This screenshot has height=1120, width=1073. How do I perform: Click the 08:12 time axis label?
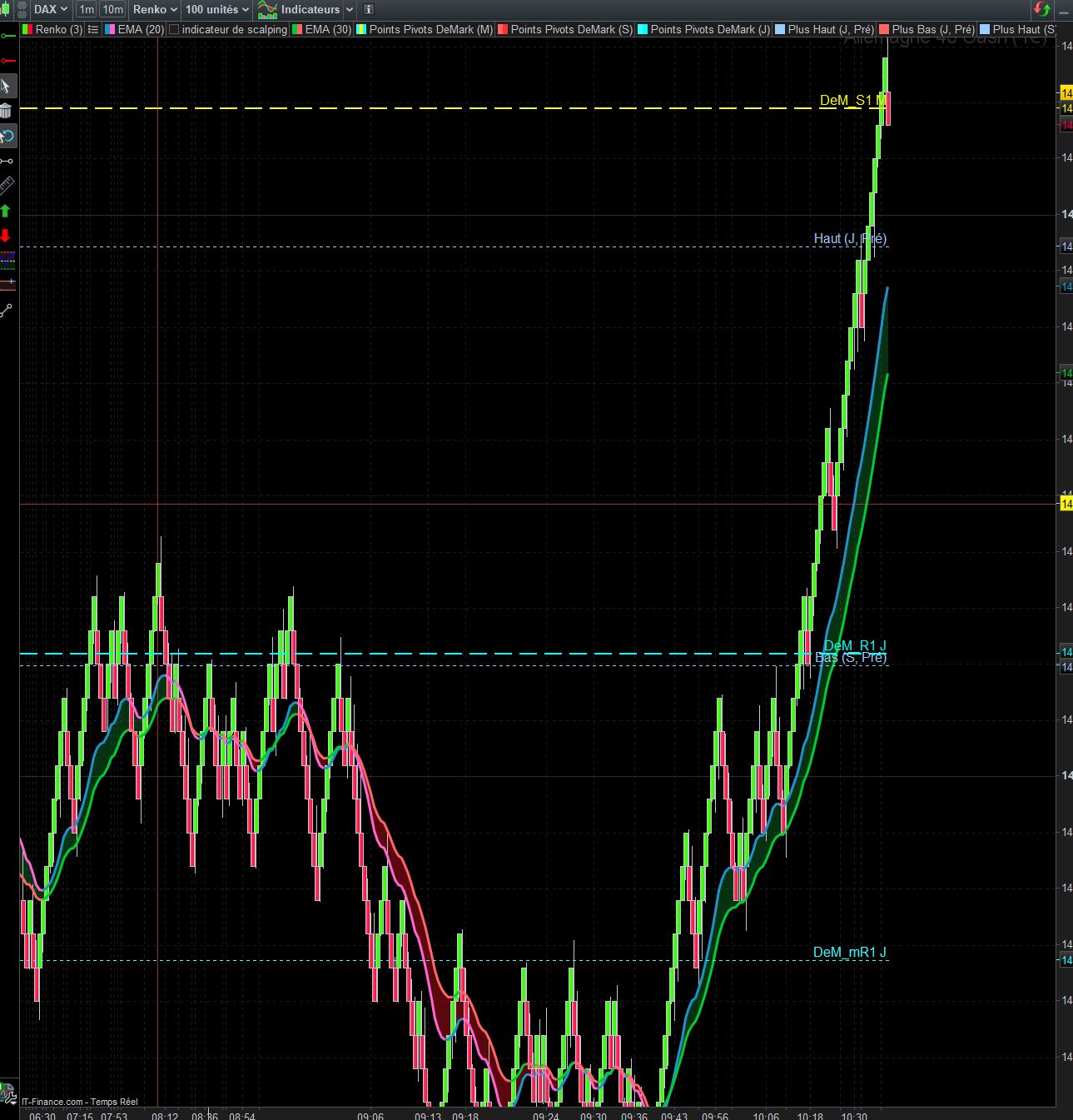[x=165, y=1115]
